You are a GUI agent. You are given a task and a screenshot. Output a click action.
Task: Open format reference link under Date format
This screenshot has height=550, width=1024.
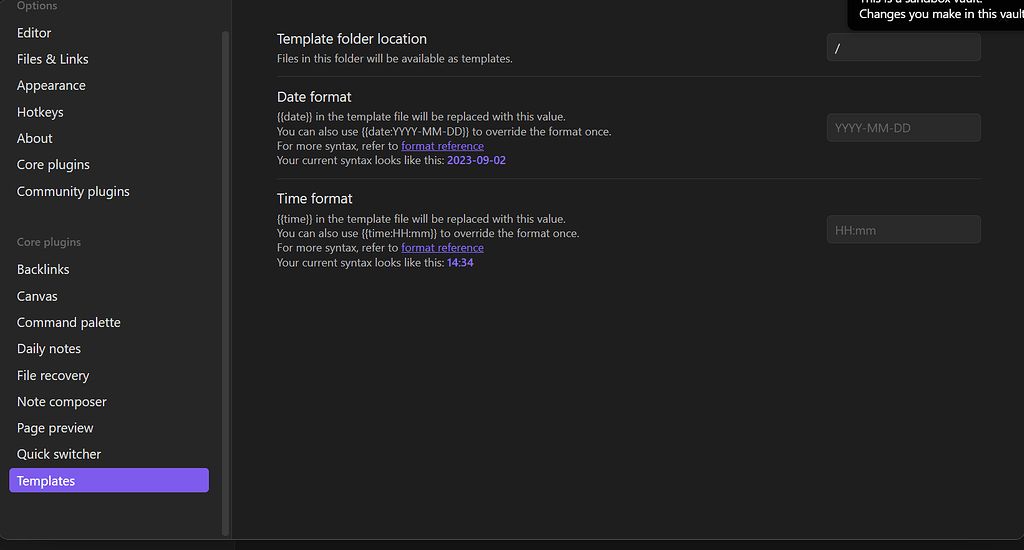point(442,146)
